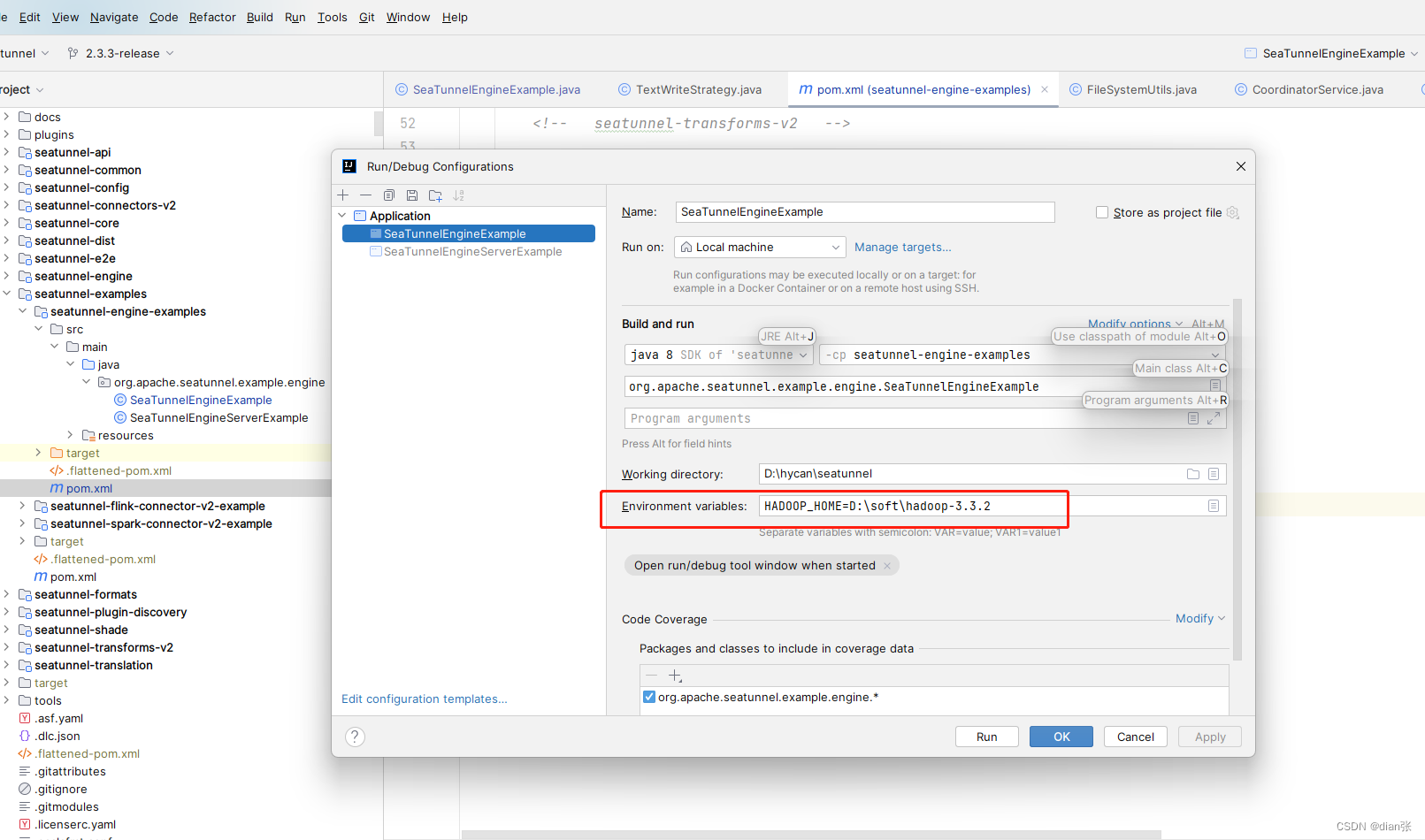
Task: Open the java 8 SDK dropdown
Action: (x=718, y=355)
